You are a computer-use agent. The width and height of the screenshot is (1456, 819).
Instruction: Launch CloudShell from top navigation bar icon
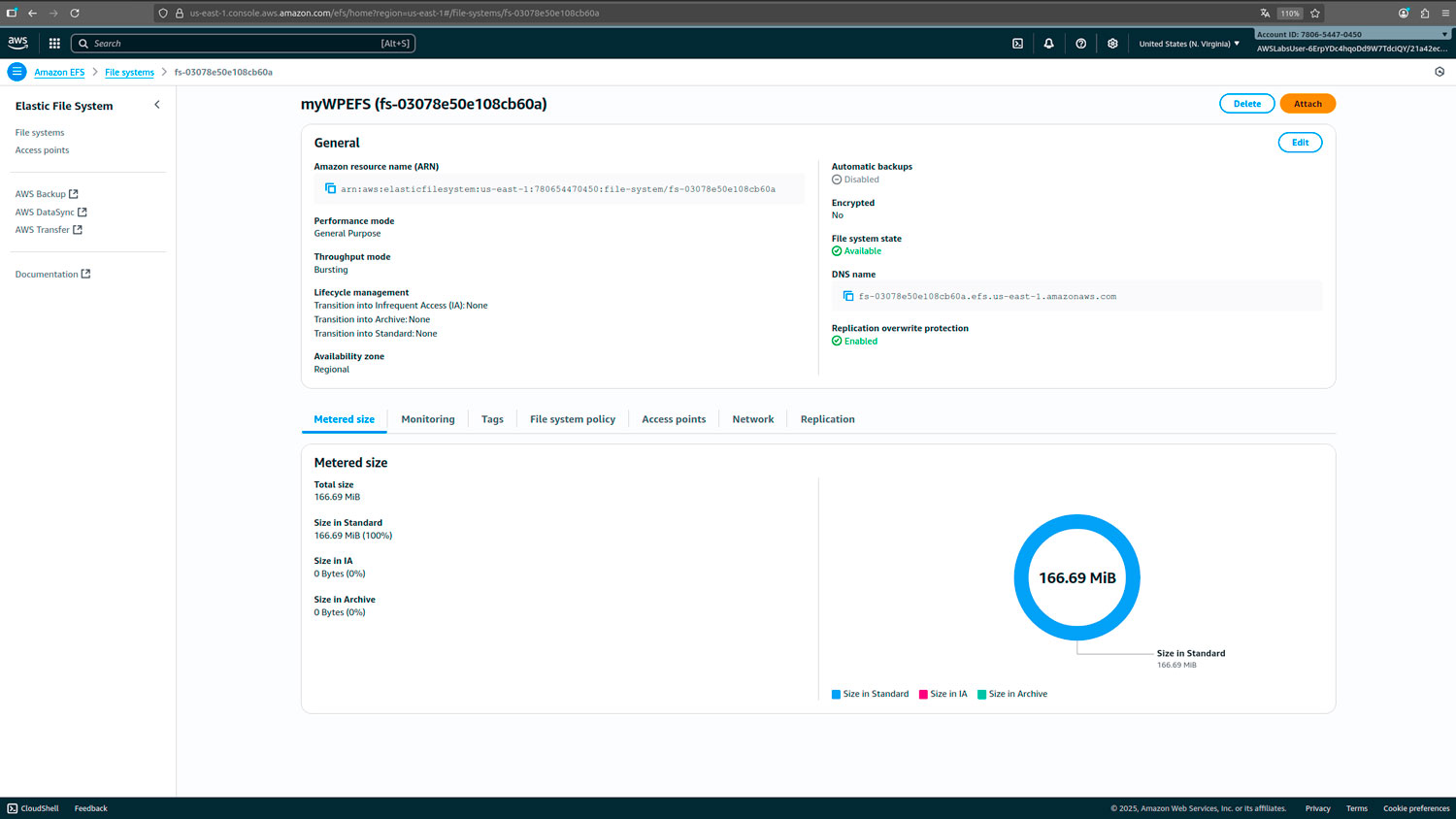coord(1017,44)
